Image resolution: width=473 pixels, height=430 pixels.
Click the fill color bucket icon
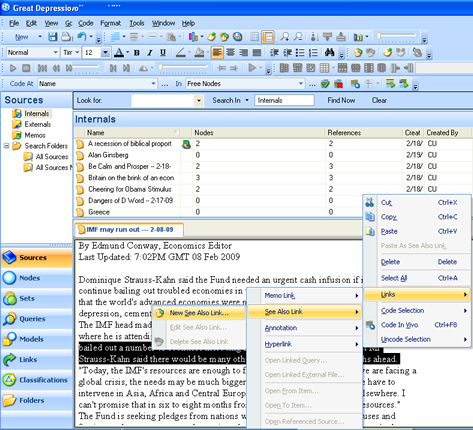(199, 53)
